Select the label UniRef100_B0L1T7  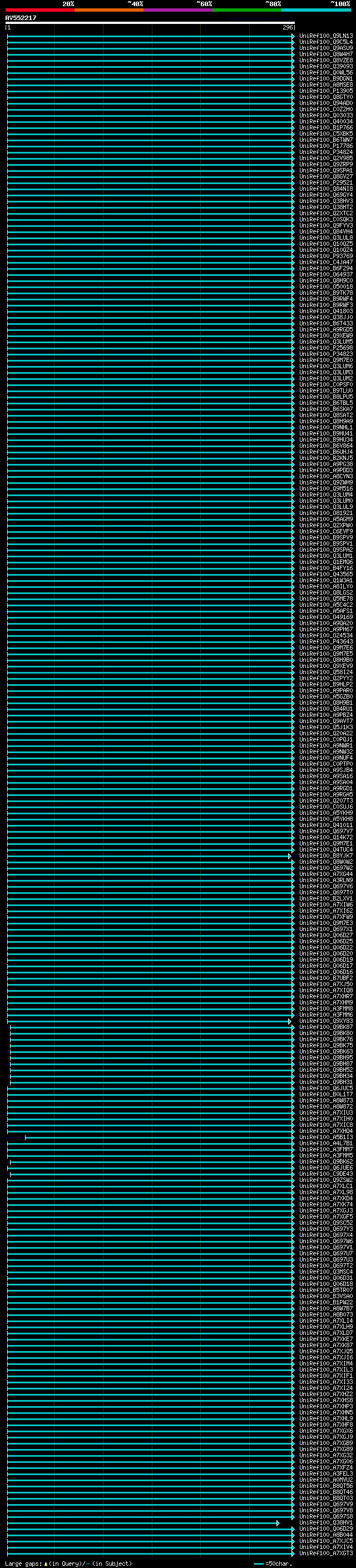(326, 1095)
